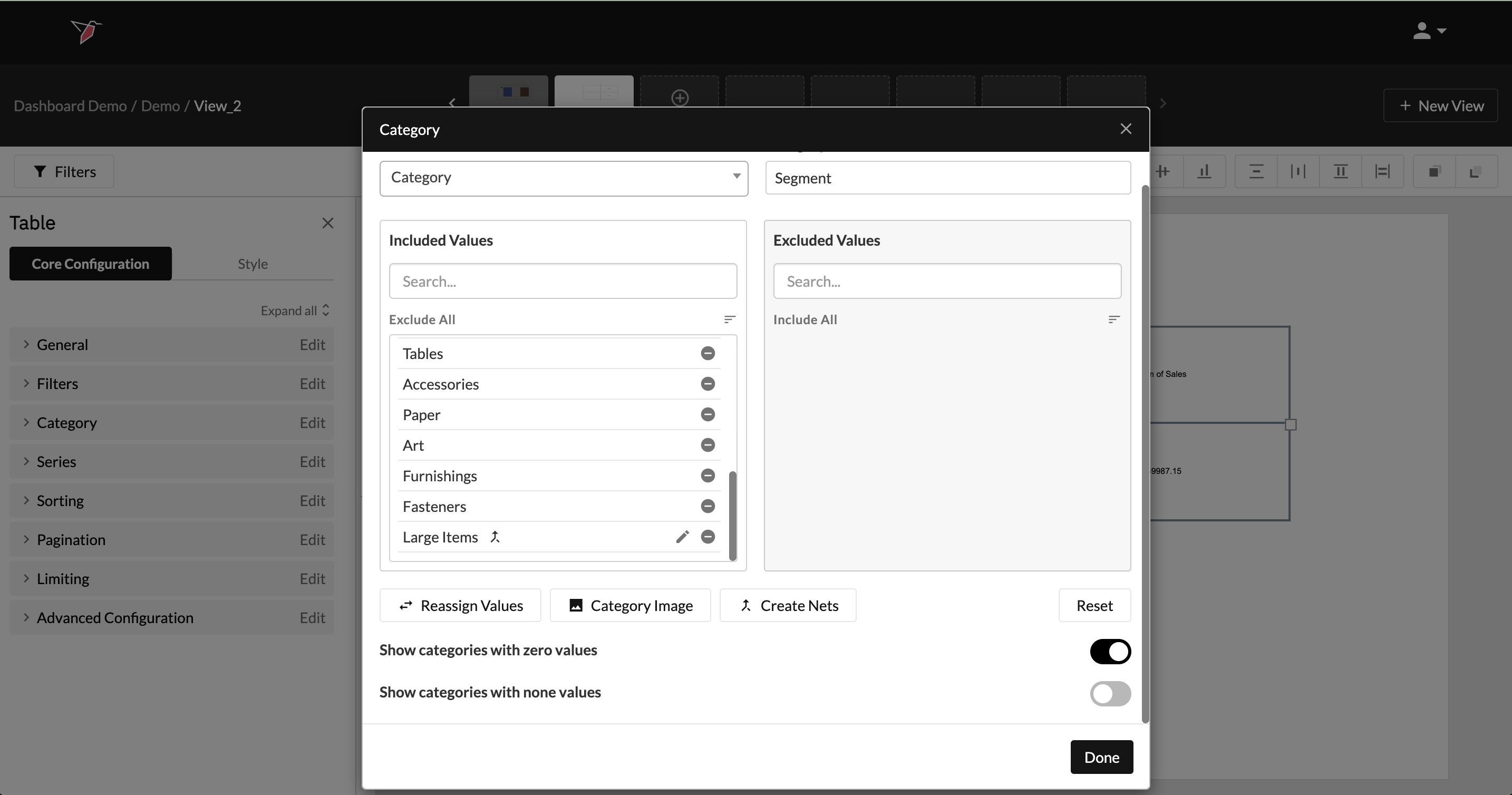Image resolution: width=1512 pixels, height=795 pixels.
Task: Click the Included Values search field
Action: (x=563, y=281)
